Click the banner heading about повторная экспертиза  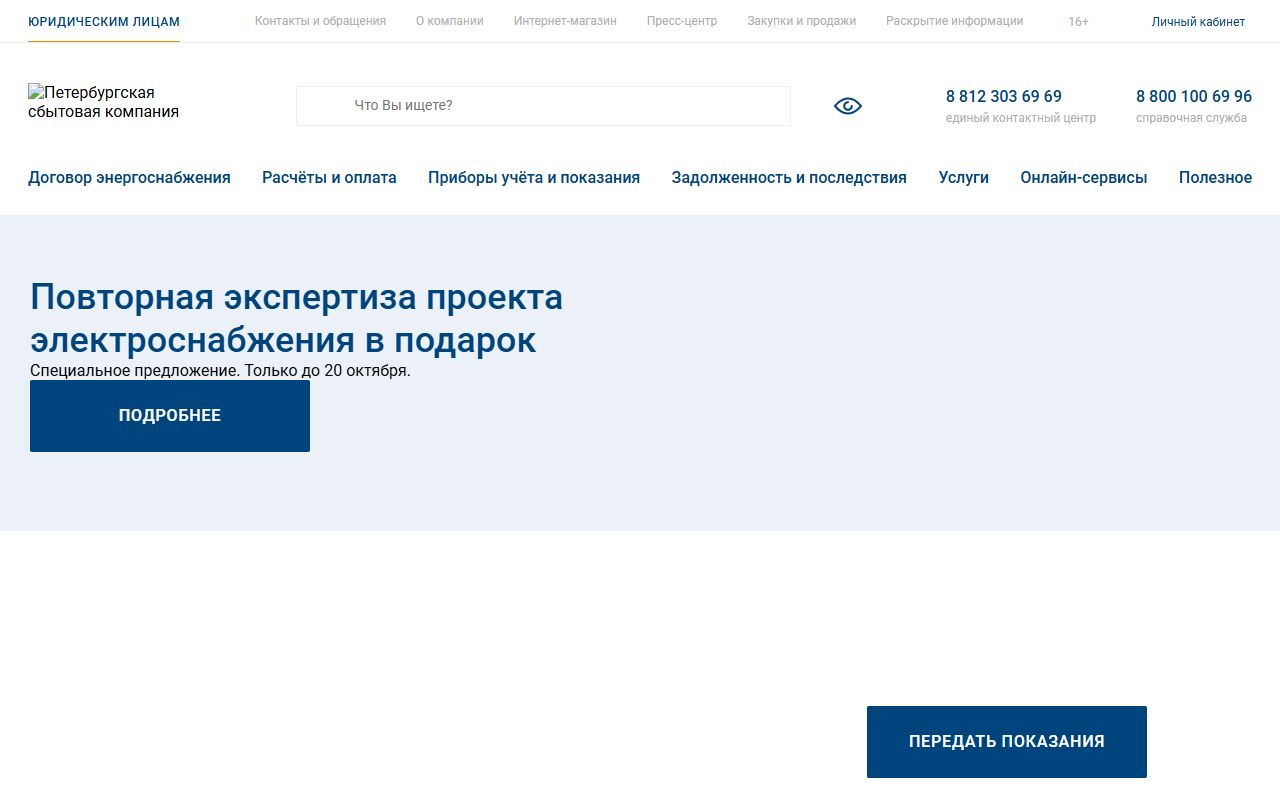pos(296,319)
